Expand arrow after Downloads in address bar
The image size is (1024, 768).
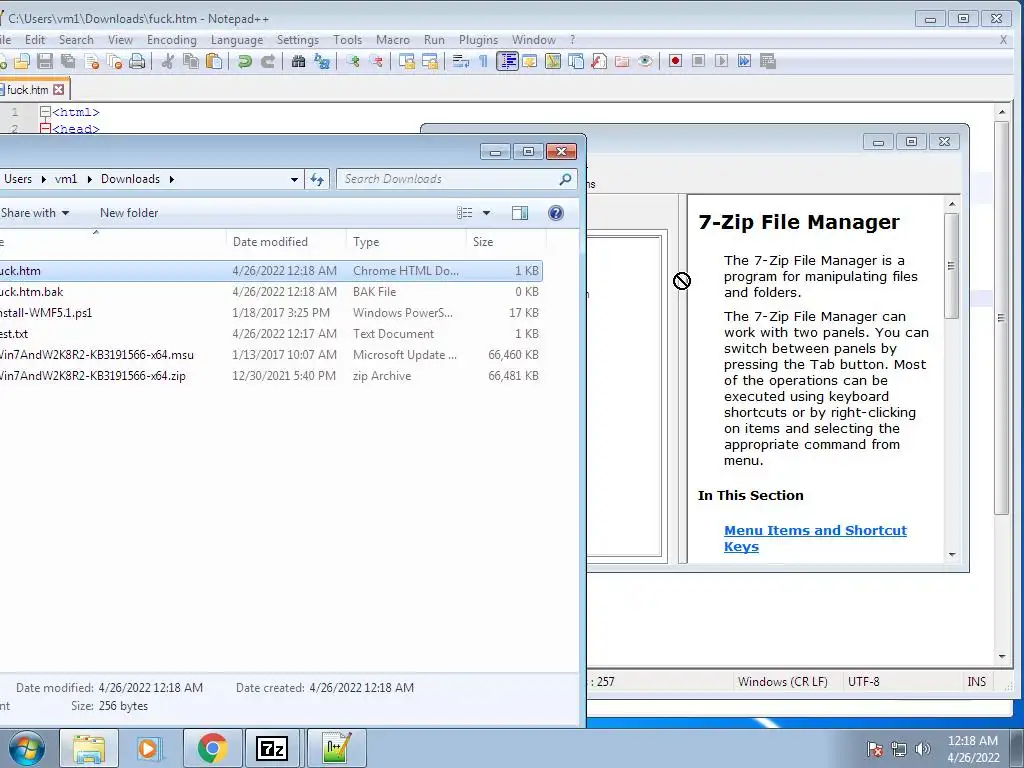171,179
